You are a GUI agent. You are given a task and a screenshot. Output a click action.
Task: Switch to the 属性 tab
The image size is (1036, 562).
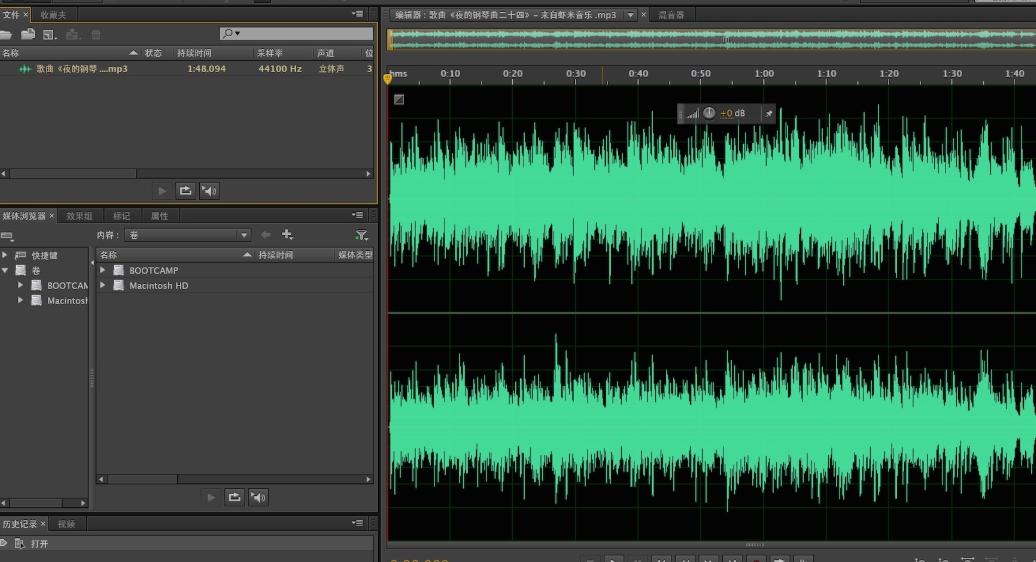coord(159,216)
